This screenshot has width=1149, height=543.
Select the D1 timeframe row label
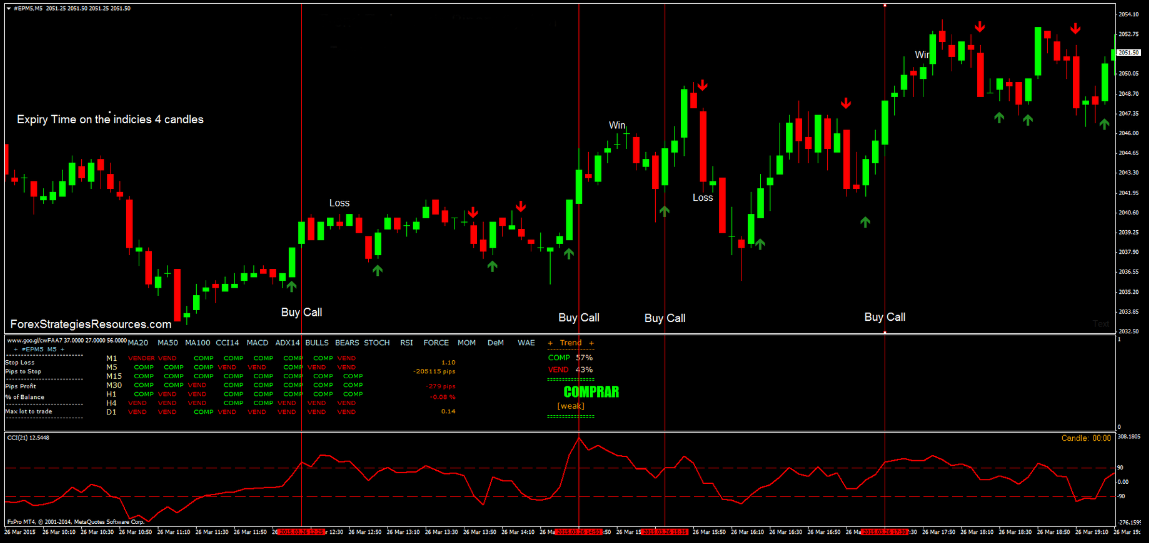coord(111,412)
